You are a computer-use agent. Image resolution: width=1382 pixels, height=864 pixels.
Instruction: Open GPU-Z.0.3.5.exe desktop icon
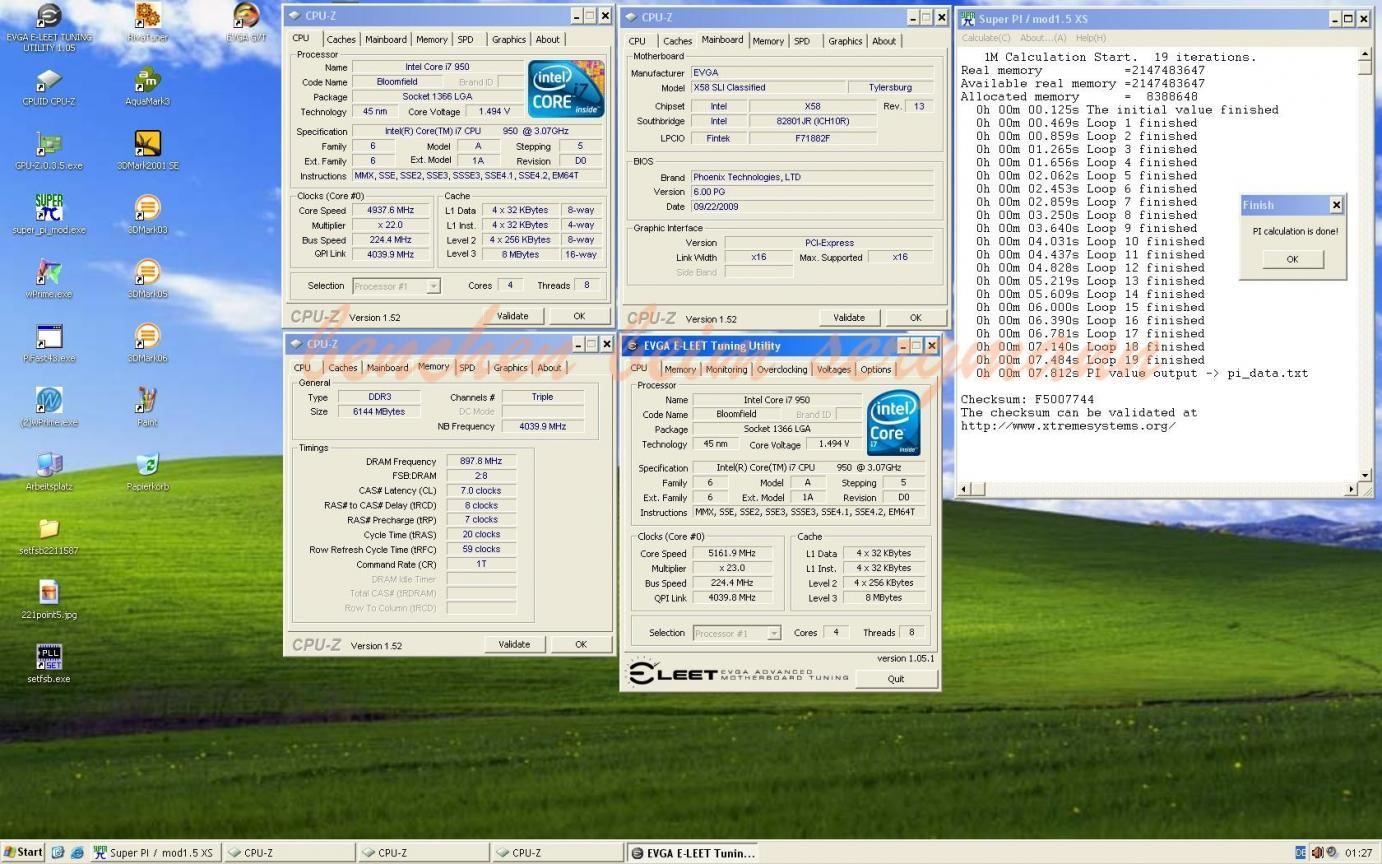pos(48,151)
